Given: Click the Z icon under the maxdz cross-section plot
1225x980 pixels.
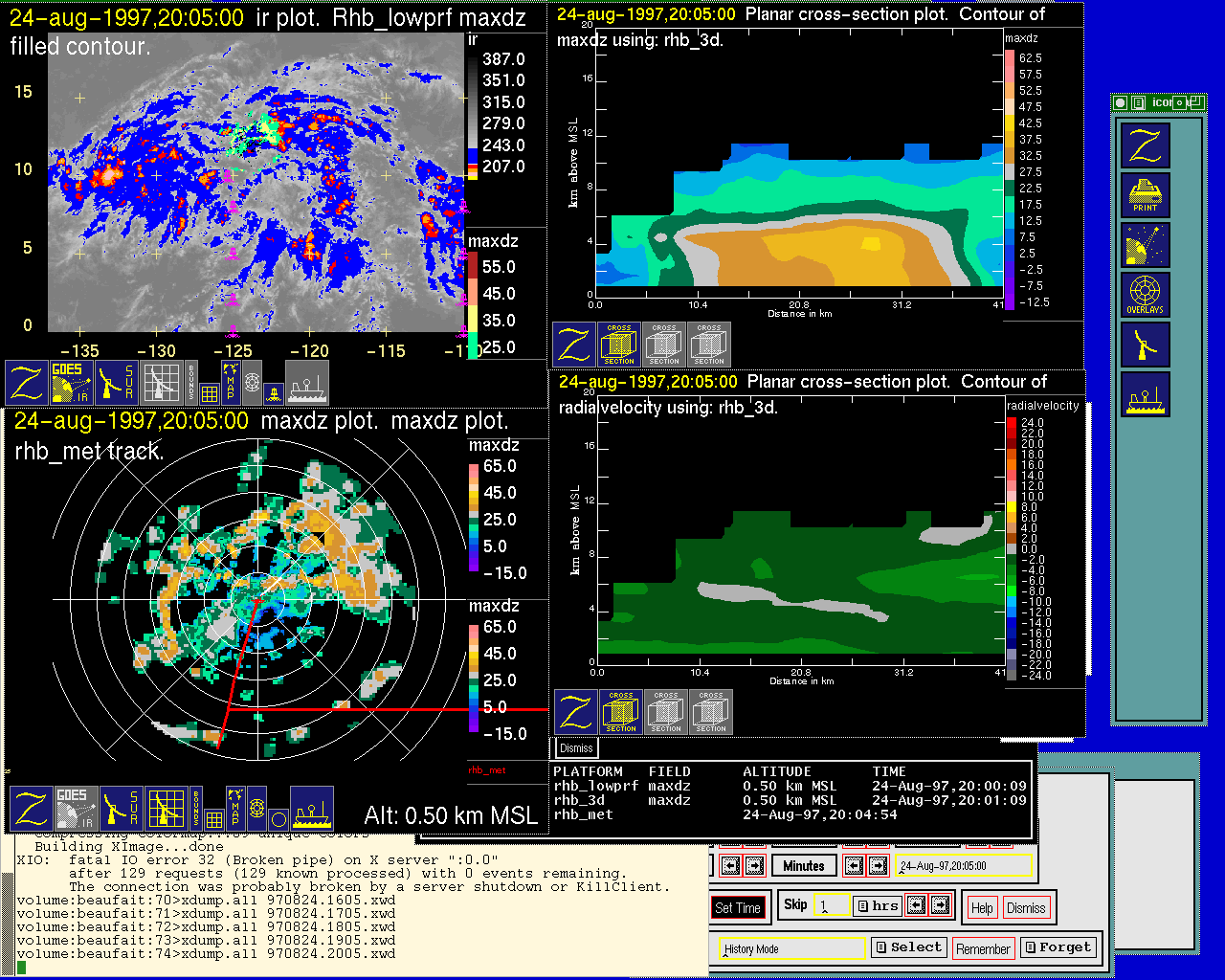Looking at the screenshot, I should tap(574, 345).
